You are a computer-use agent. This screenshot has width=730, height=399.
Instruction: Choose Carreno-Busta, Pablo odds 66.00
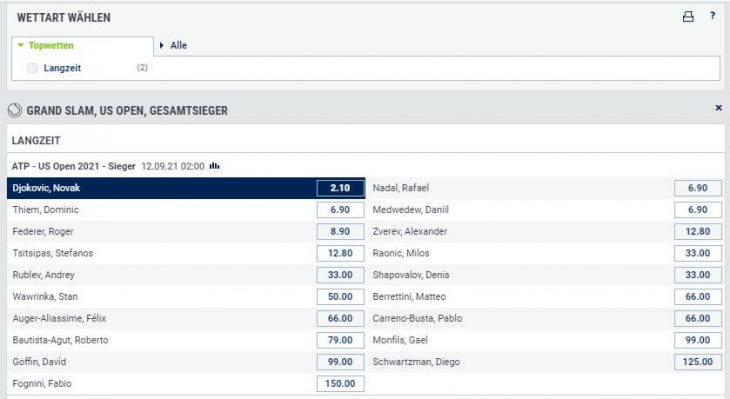[x=697, y=318]
